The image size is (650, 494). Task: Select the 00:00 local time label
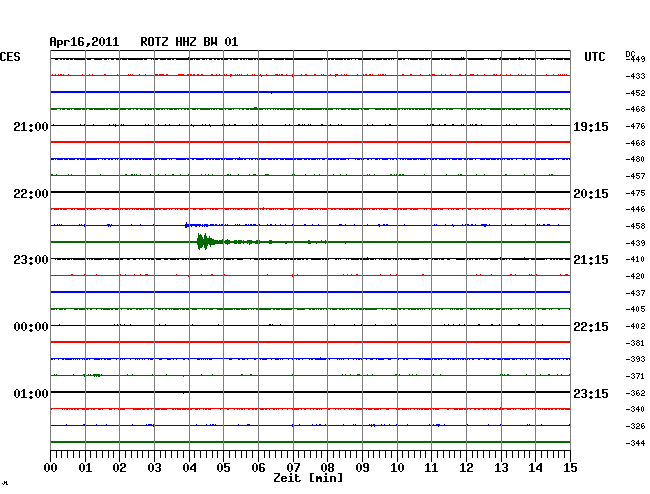(31, 327)
